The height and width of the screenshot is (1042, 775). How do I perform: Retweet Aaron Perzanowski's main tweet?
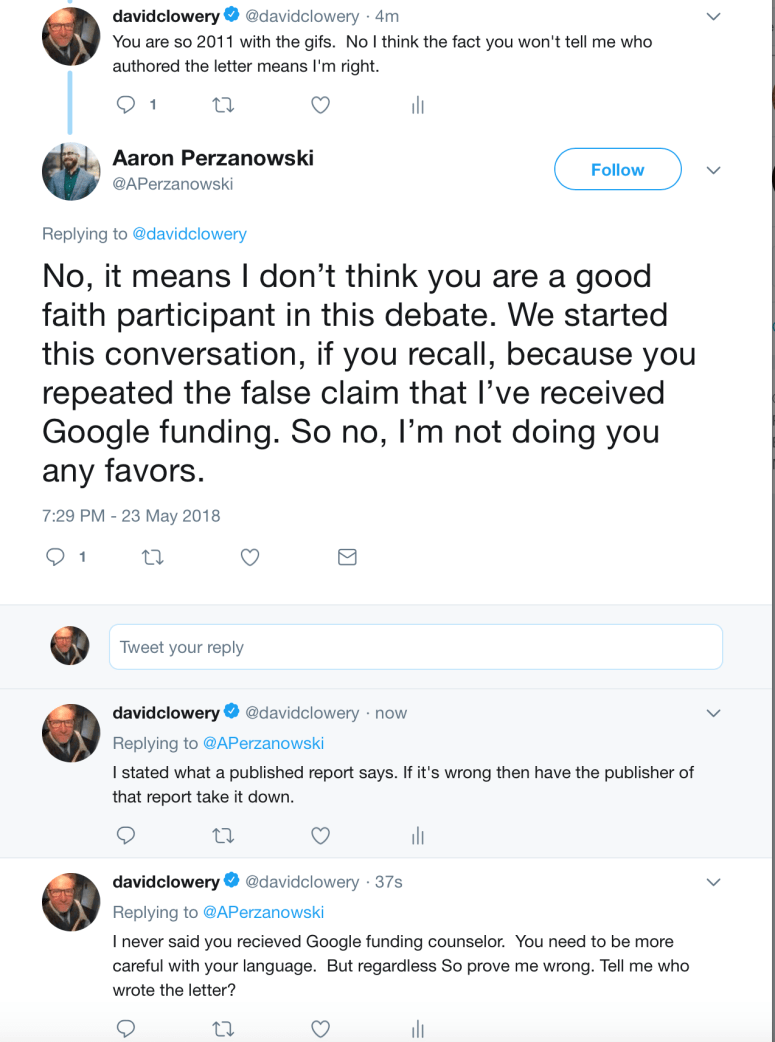153,557
